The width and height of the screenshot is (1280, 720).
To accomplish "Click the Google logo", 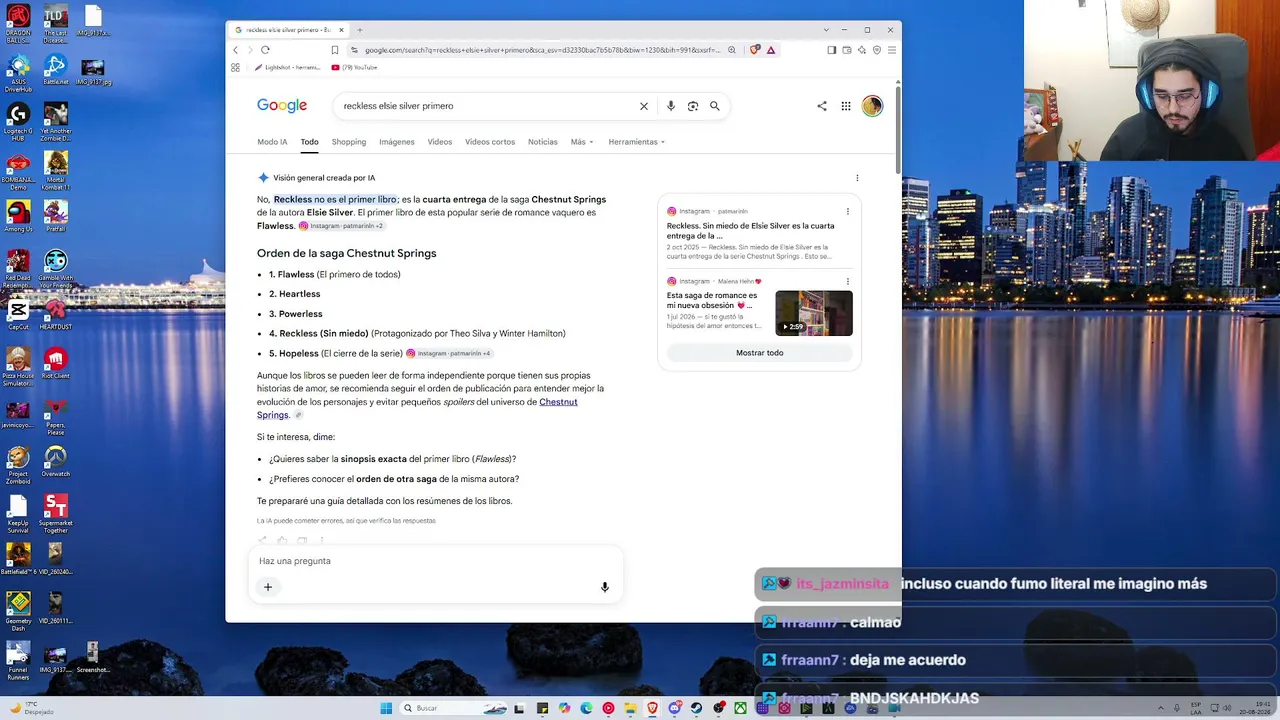I will [x=282, y=106].
